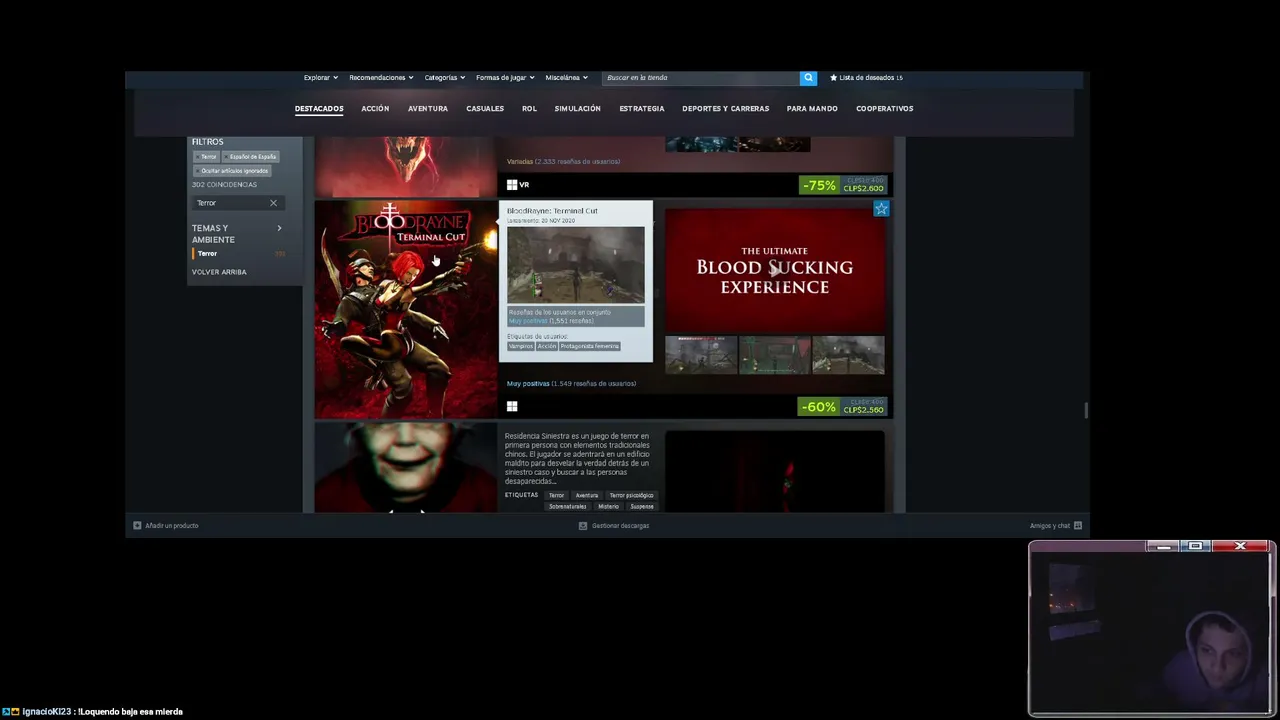
Task: Open last BloodRayne screenshot thumbnail
Action: [848, 354]
